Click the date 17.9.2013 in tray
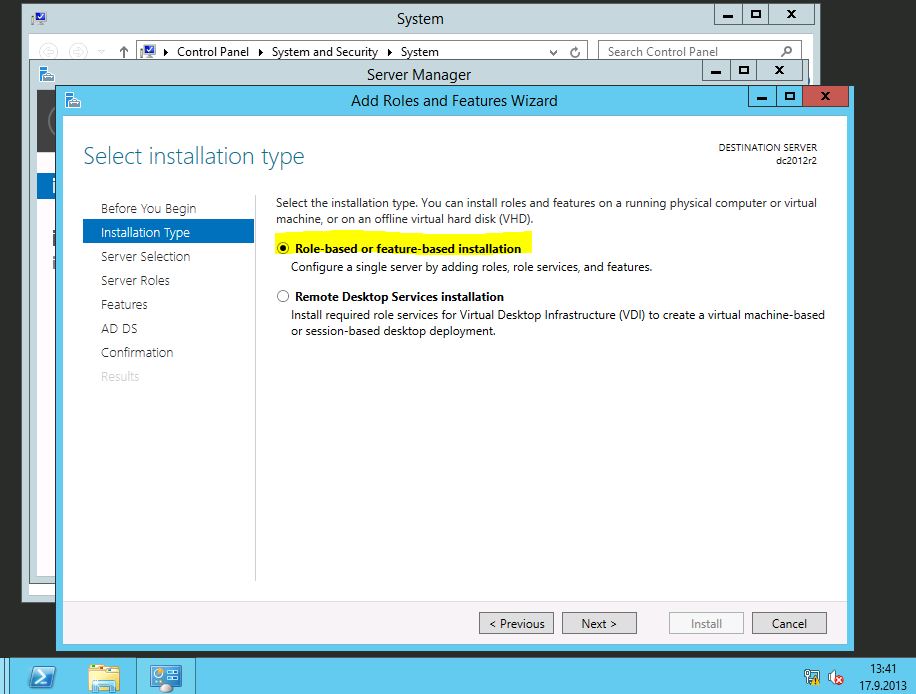The width and height of the screenshot is (916, 694). [882, 685]
